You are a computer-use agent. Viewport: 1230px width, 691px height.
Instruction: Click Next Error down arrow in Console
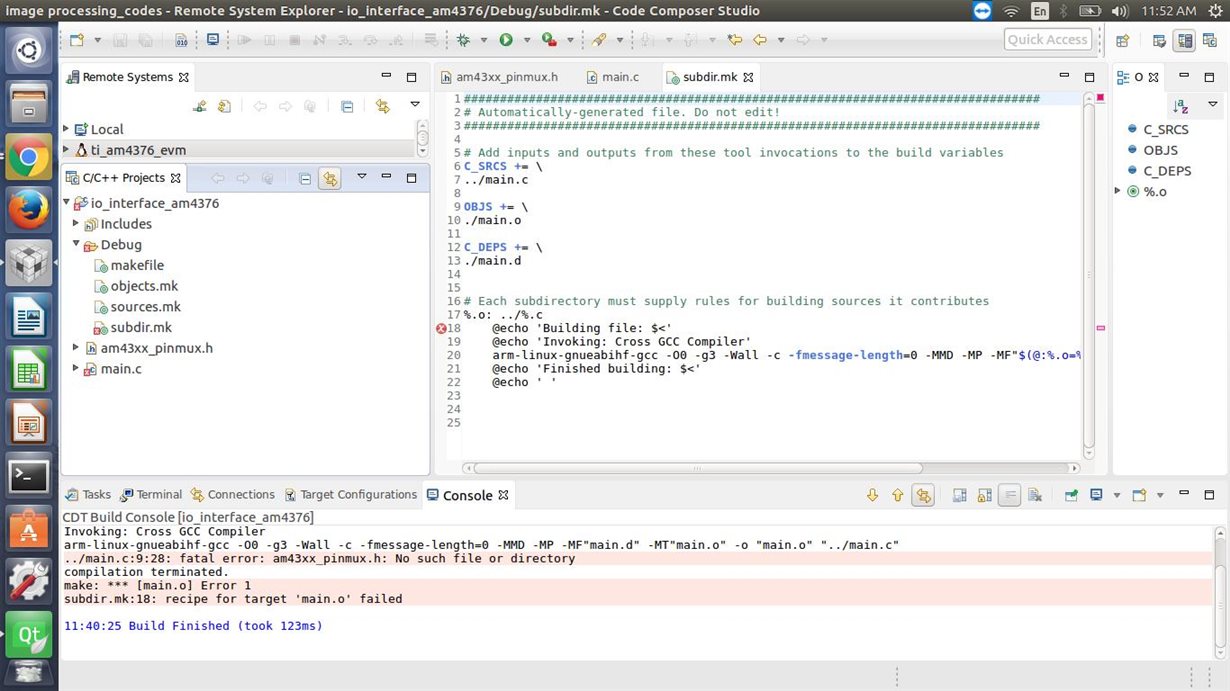coord(872,495)
